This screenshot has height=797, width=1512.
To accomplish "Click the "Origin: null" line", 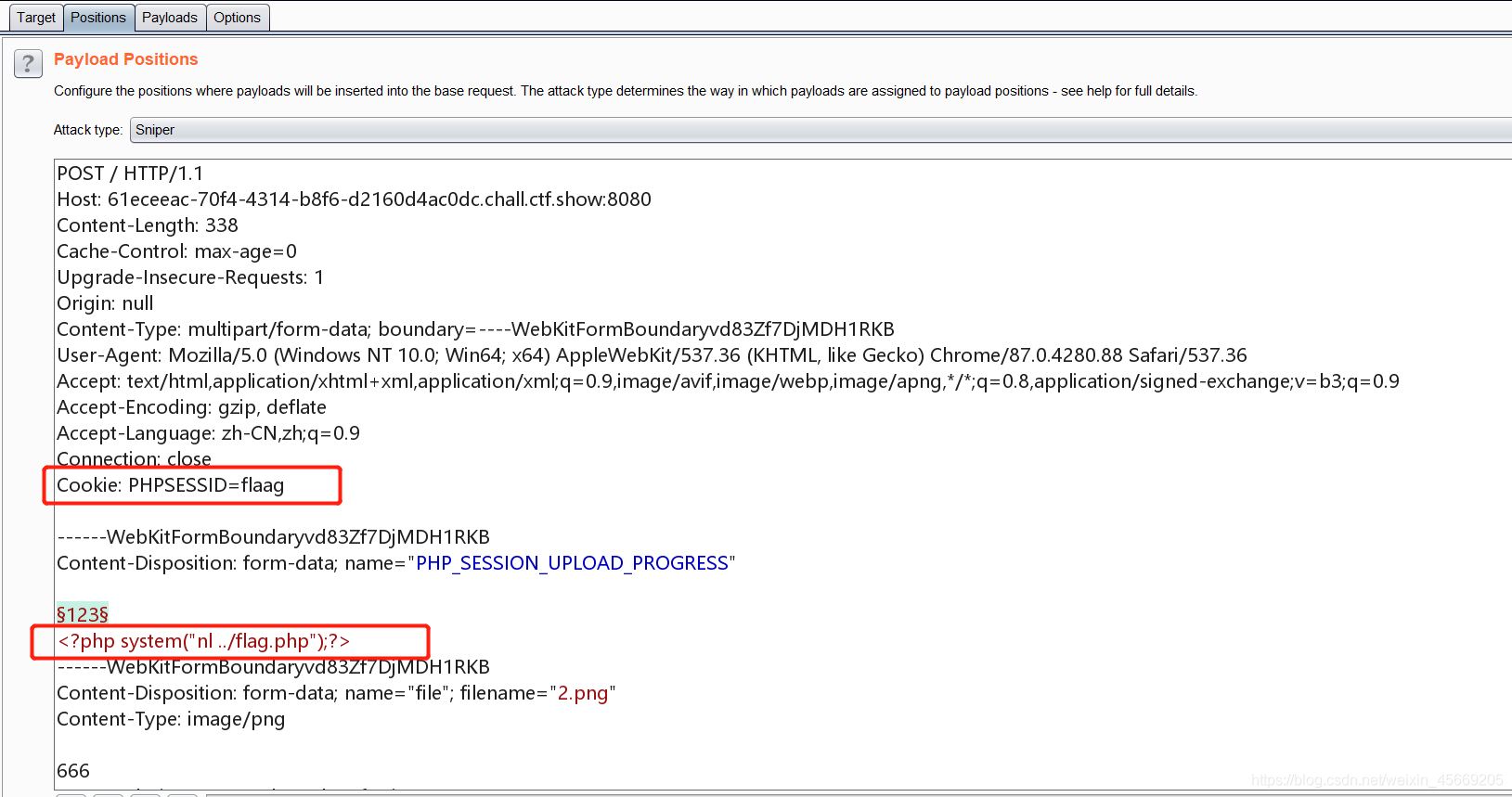I will click(105, 303).
